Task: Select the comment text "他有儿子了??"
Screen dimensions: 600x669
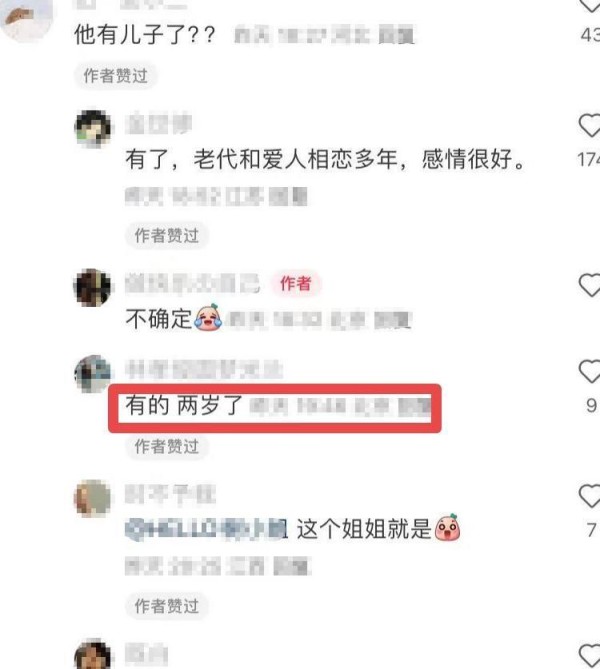Action: click(x=145, y=35)
